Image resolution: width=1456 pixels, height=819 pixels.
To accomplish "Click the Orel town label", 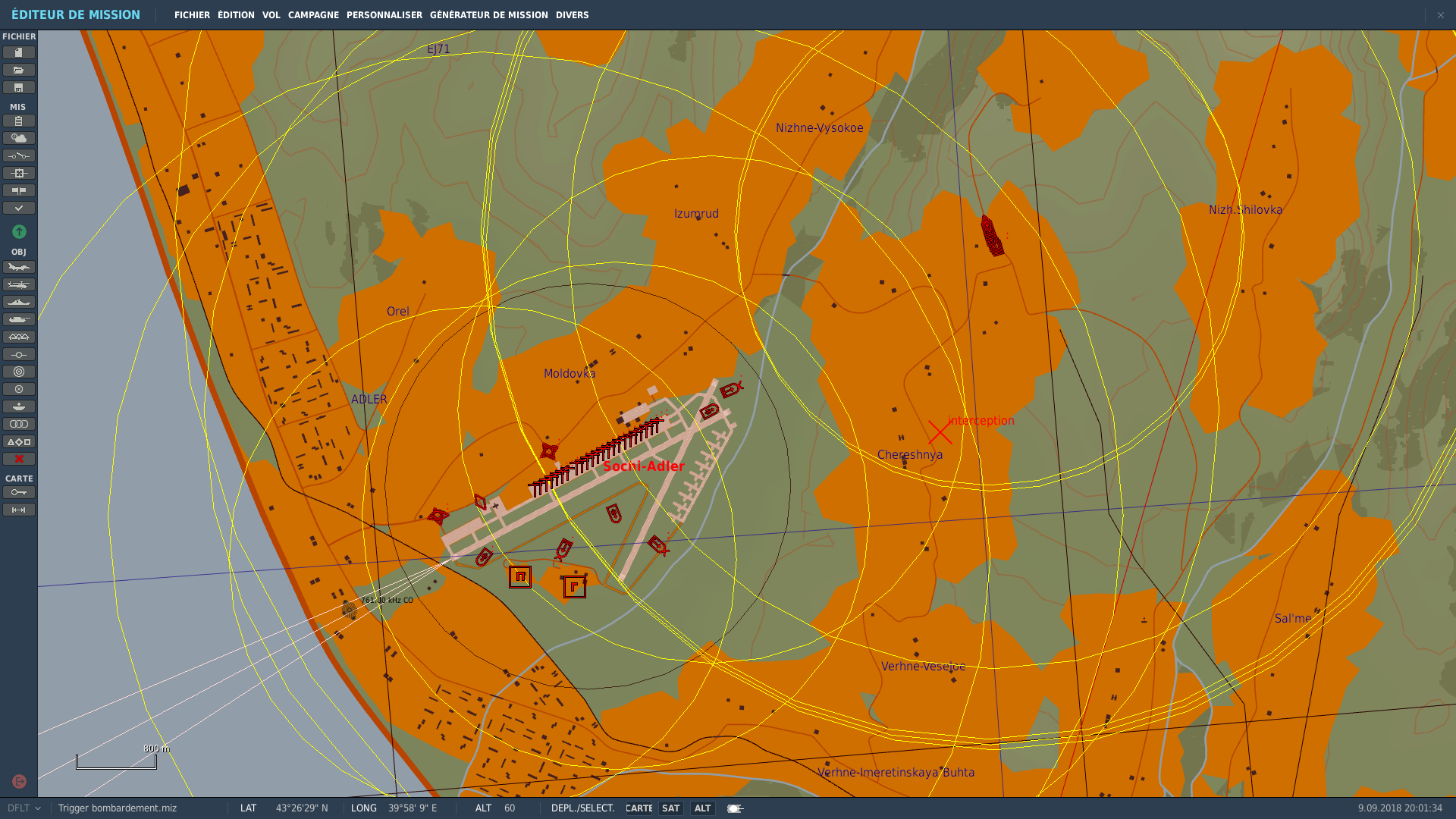I will point(397,312).
